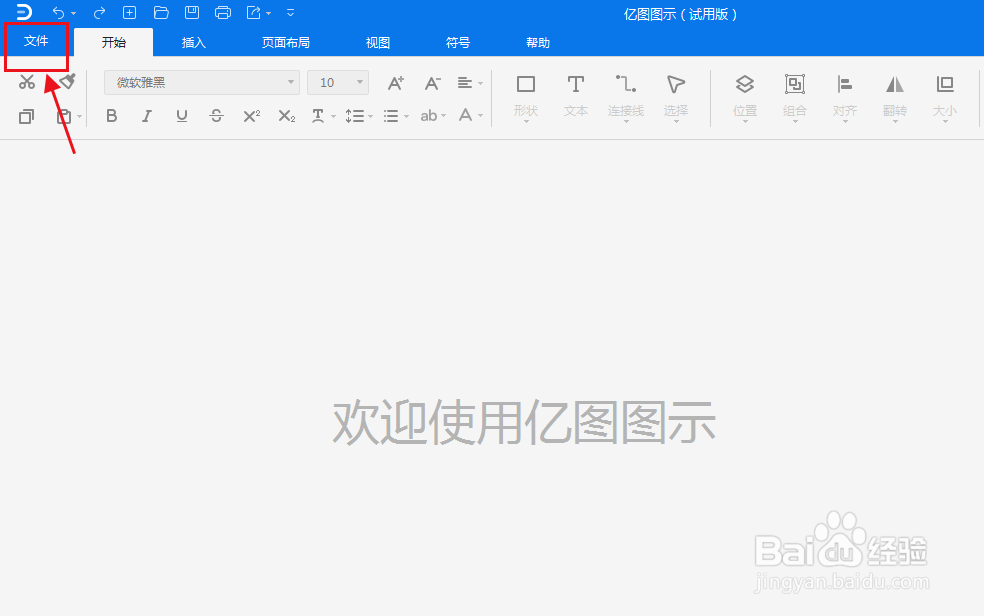Toggle underline formatting
Viewport: 984px width, 616px height.
[181, 115]
